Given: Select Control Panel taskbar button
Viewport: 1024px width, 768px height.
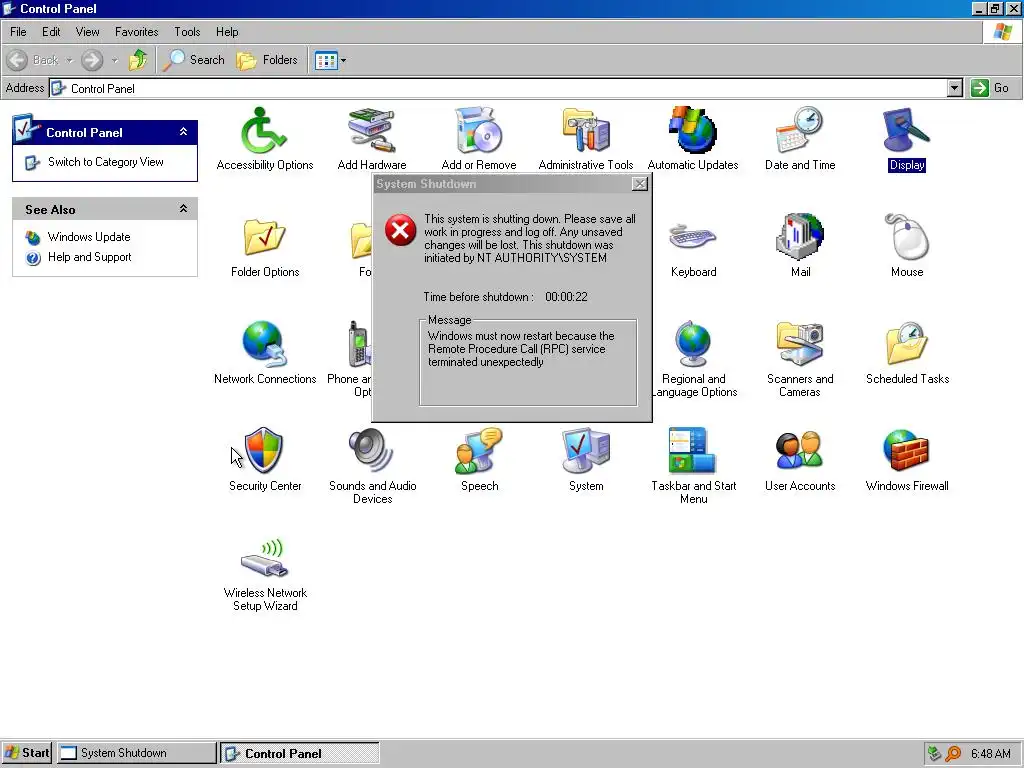Looking at the screenshot, I should pos(300,753).
